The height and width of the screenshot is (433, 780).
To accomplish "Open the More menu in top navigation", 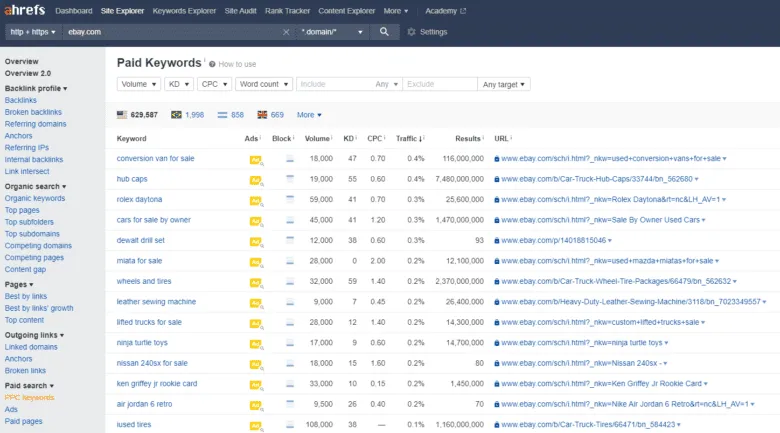I will (x=395, y=11).
